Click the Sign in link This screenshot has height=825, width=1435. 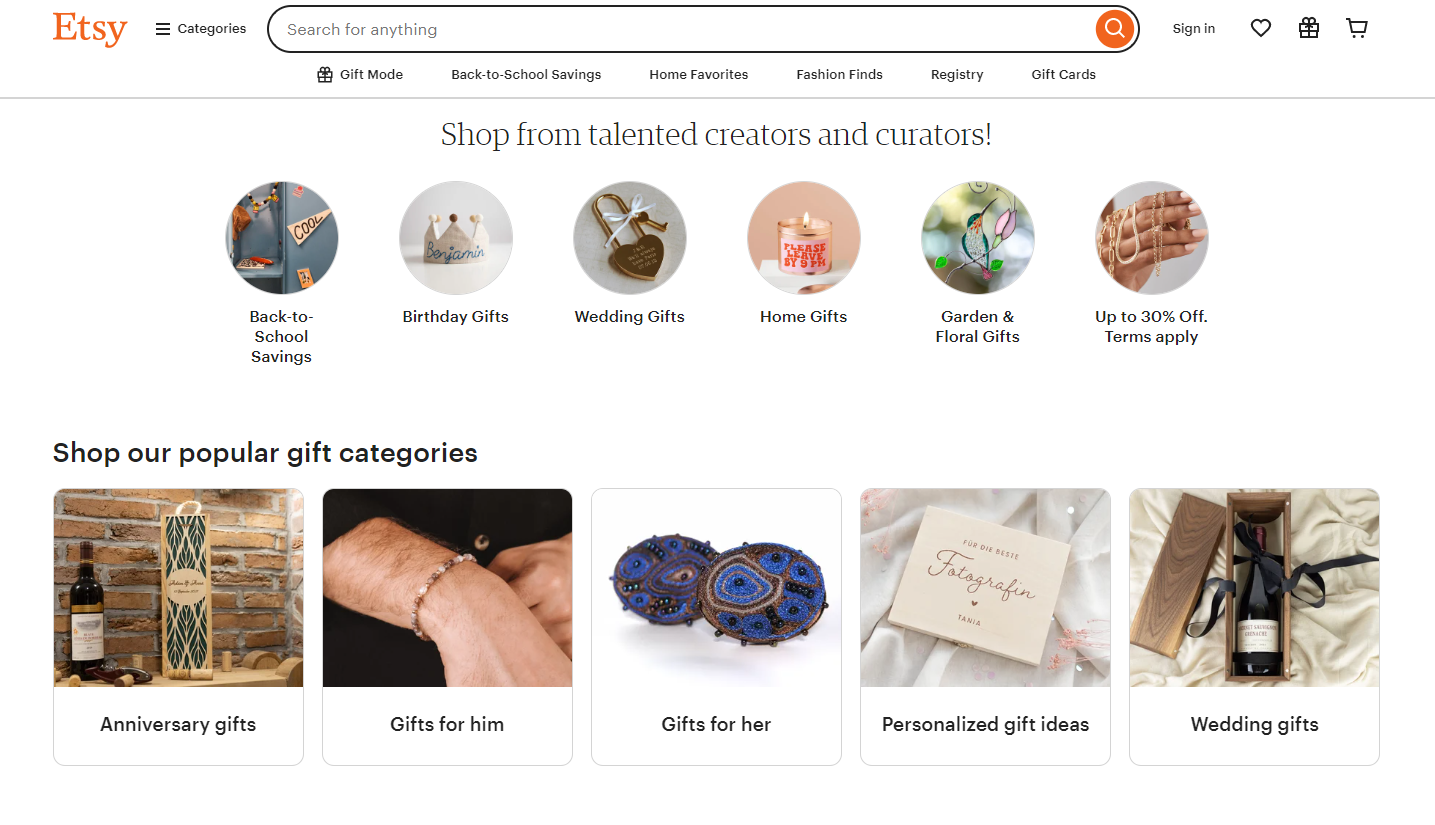(x=1193, y=28)
